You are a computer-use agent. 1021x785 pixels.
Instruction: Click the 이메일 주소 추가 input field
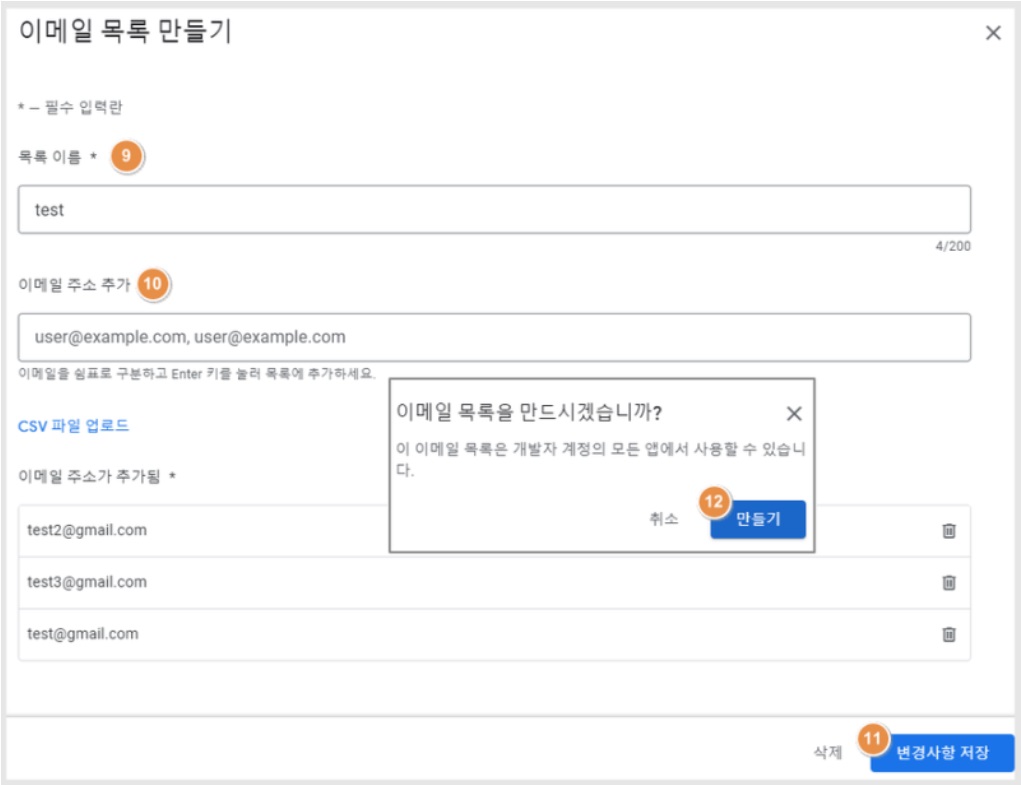pos(494,337)
